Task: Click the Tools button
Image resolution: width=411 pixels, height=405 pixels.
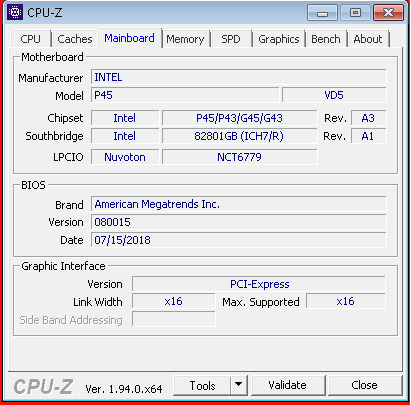Action: click(202, 385)
